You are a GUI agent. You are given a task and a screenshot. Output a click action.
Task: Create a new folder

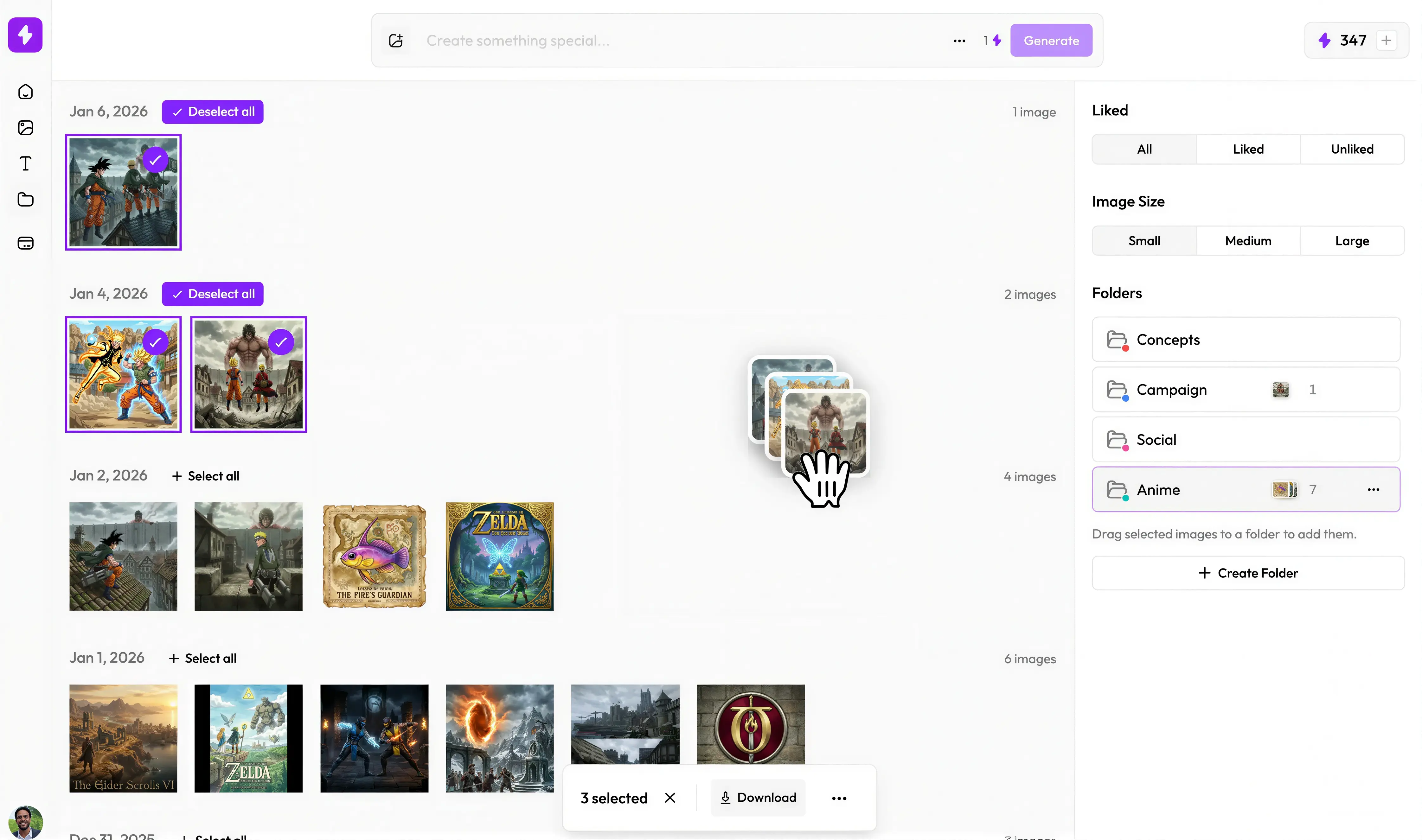(1248, 573)
